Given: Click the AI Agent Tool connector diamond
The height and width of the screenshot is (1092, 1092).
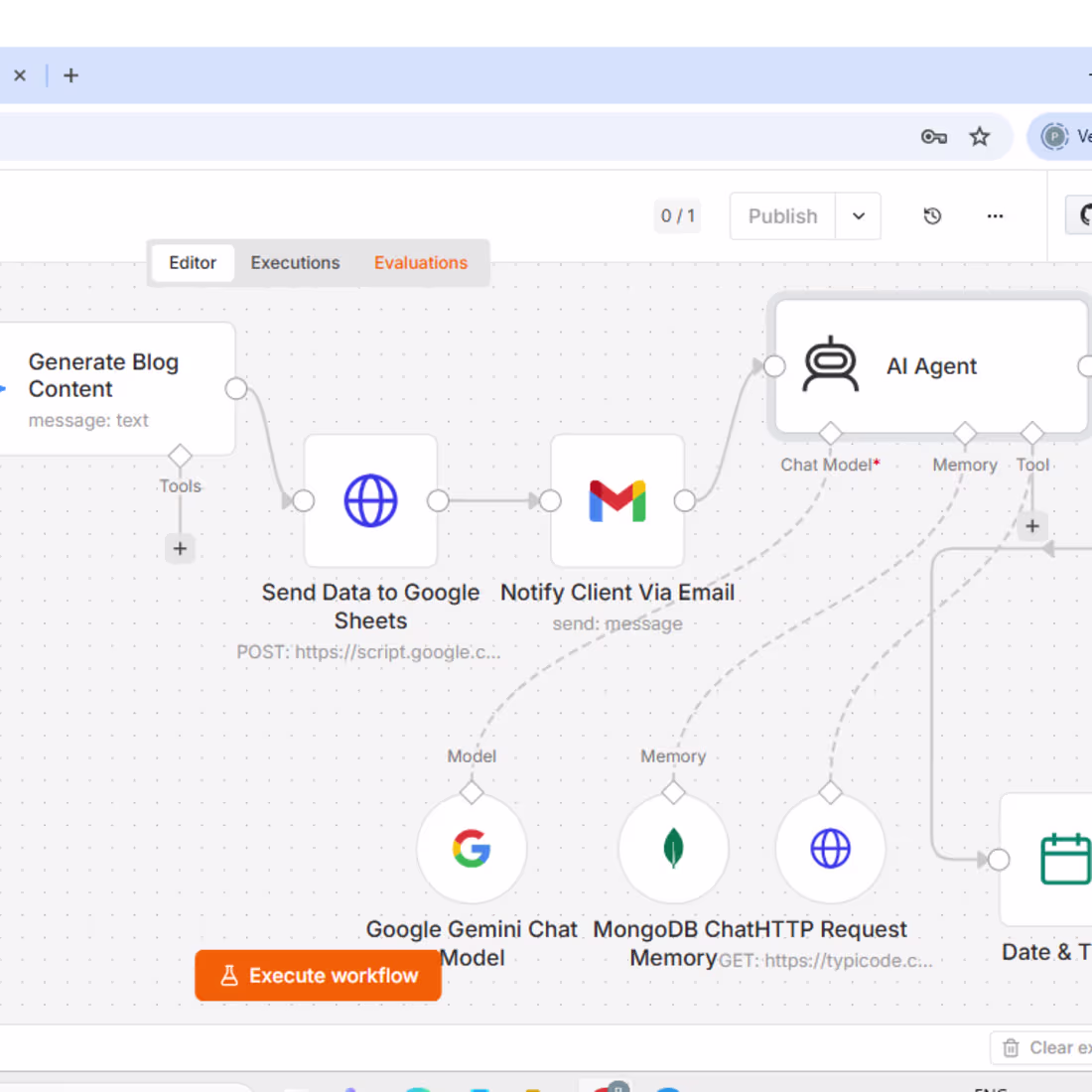Looking at the screenshot, I should [1032, 433].
